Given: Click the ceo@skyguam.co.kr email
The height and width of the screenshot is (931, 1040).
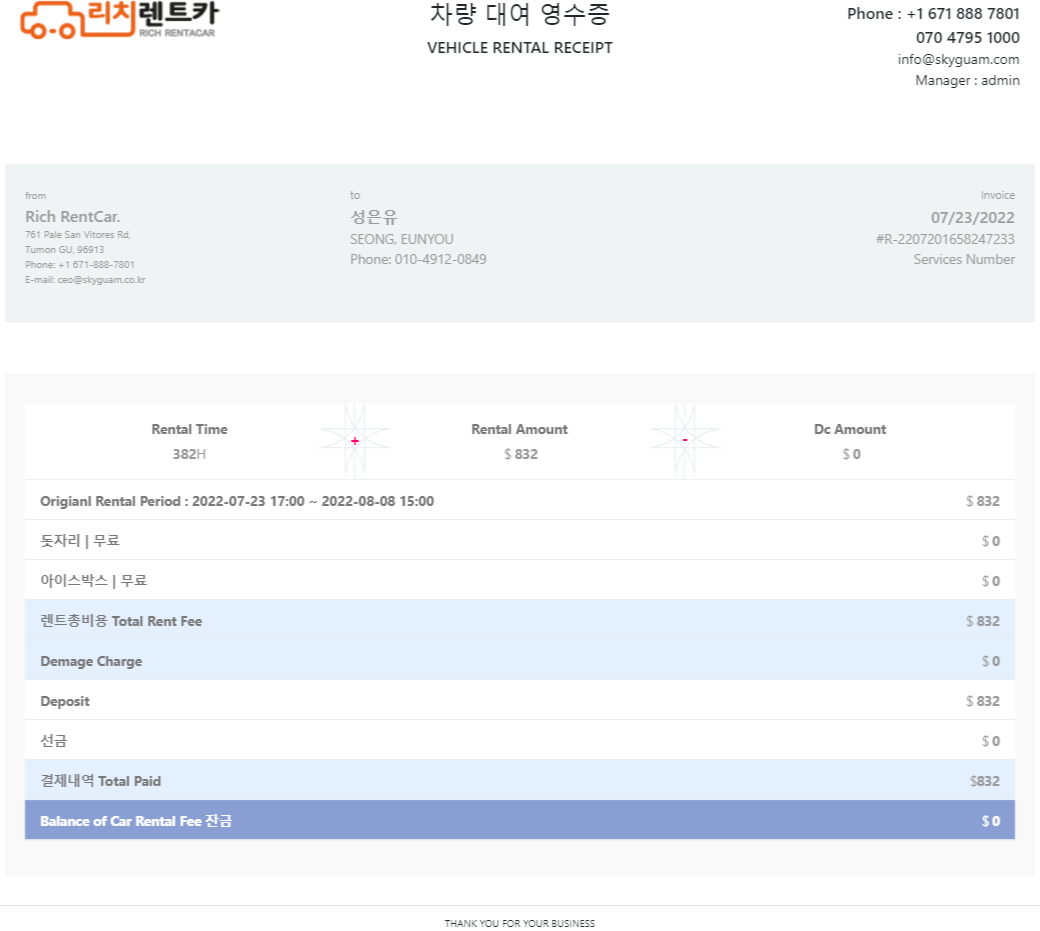Looking at the screenshot, I should point(101,280).
